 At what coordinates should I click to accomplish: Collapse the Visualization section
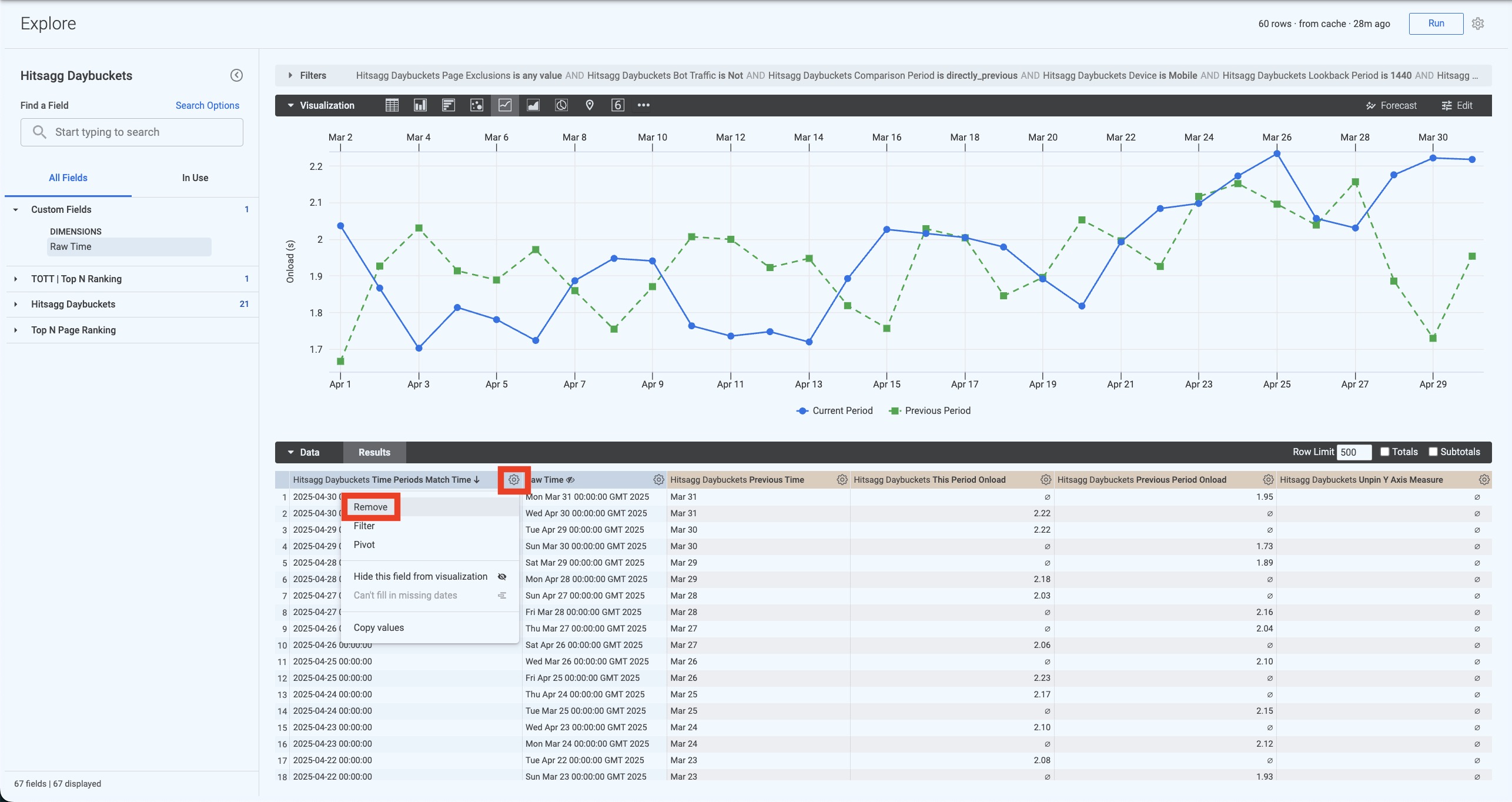290,105
